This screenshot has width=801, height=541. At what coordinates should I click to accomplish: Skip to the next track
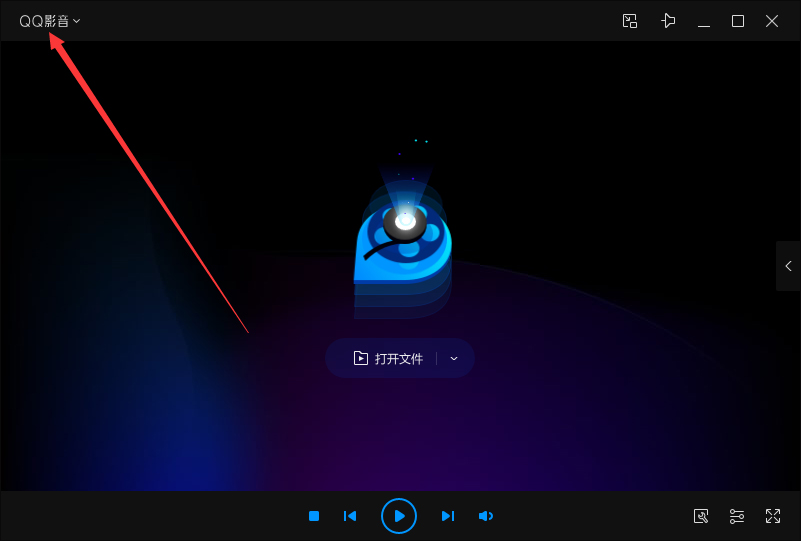(448, 516)
